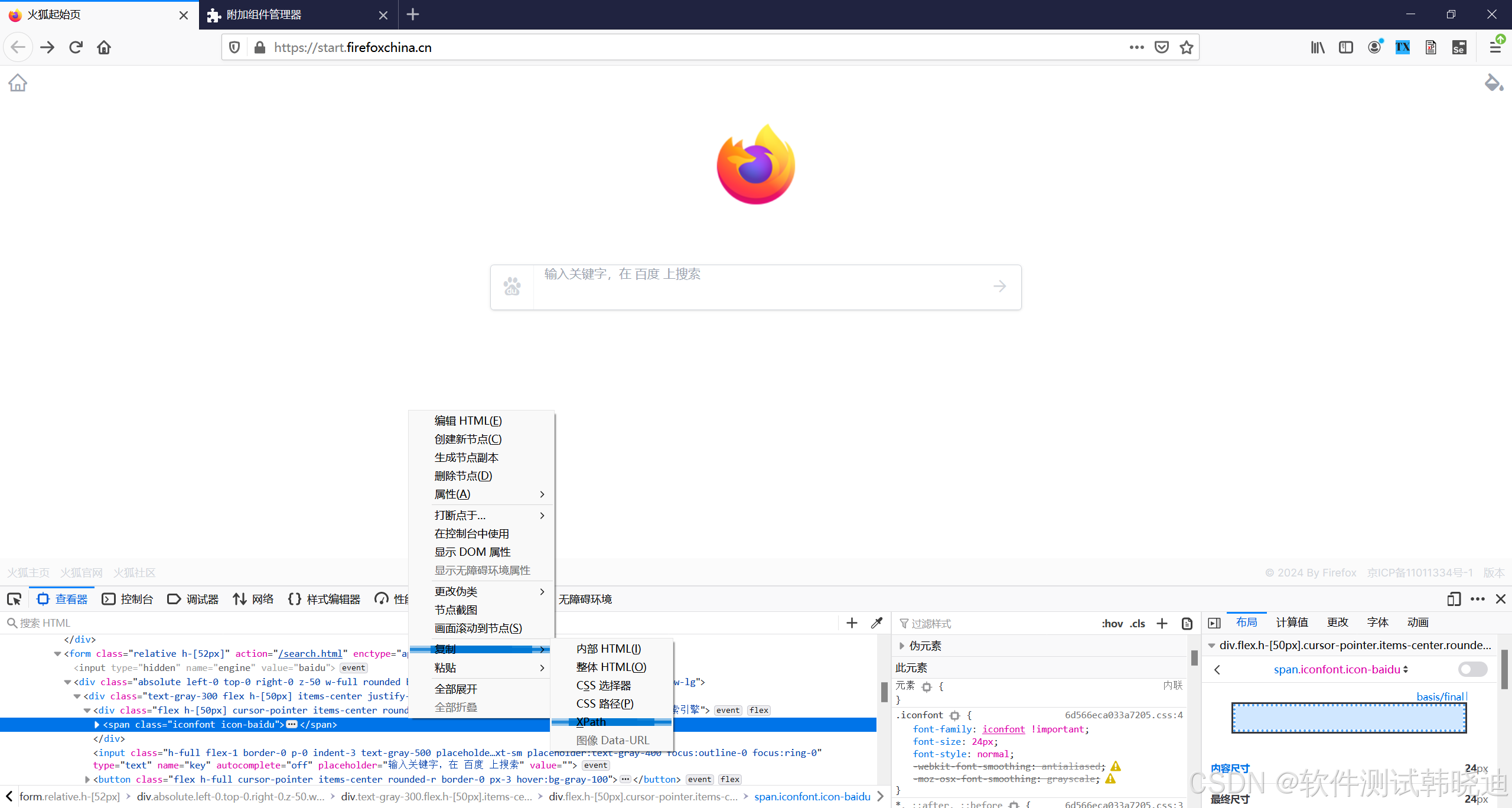
Task: Click the 搜索 HTML search field
Action: pos(419,623)
